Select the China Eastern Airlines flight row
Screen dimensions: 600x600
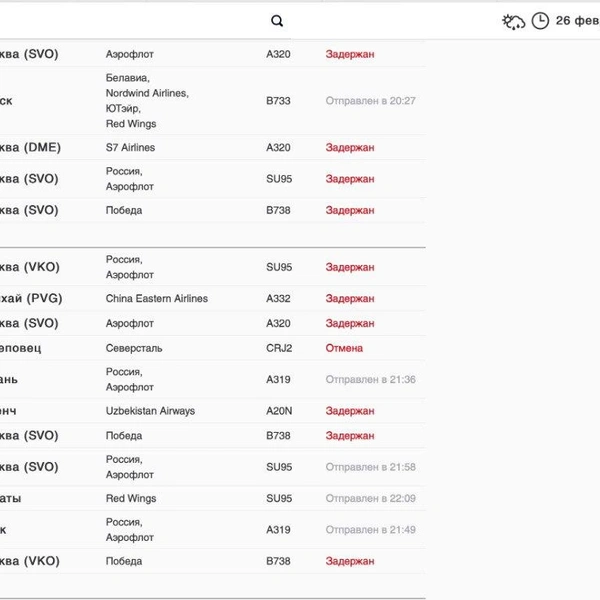click(x=157, y=299)
